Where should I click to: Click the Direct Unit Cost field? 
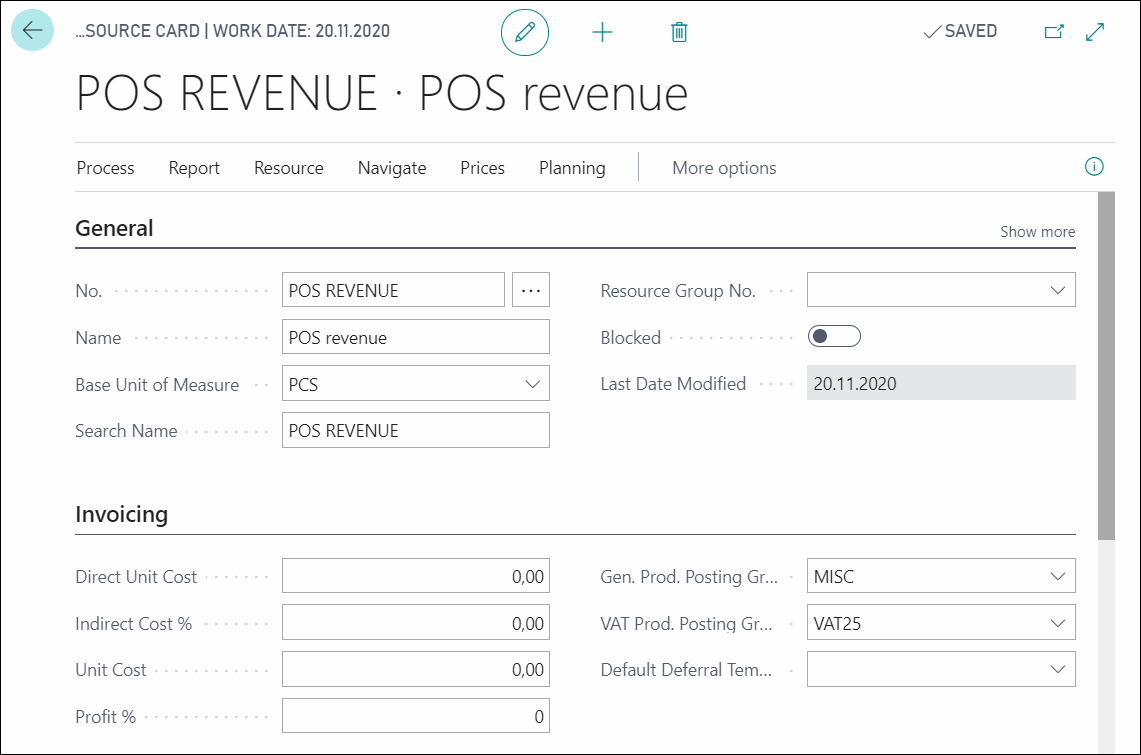(x=416, y=577)
